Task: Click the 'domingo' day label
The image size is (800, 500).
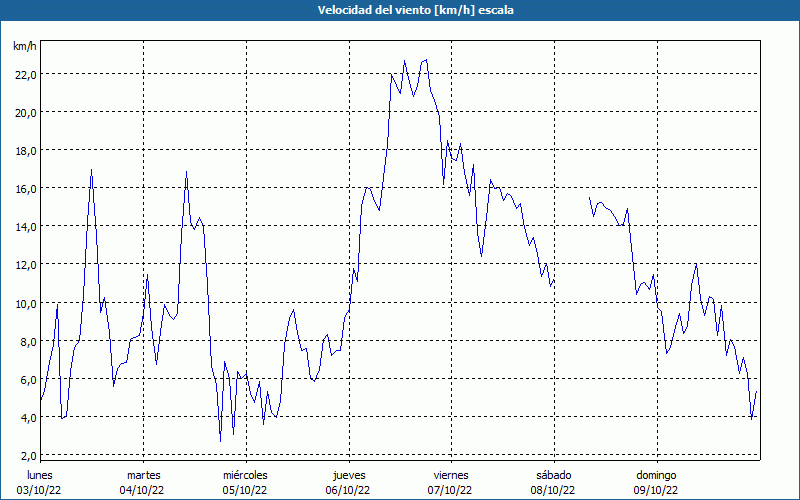Action: (656, 476)
